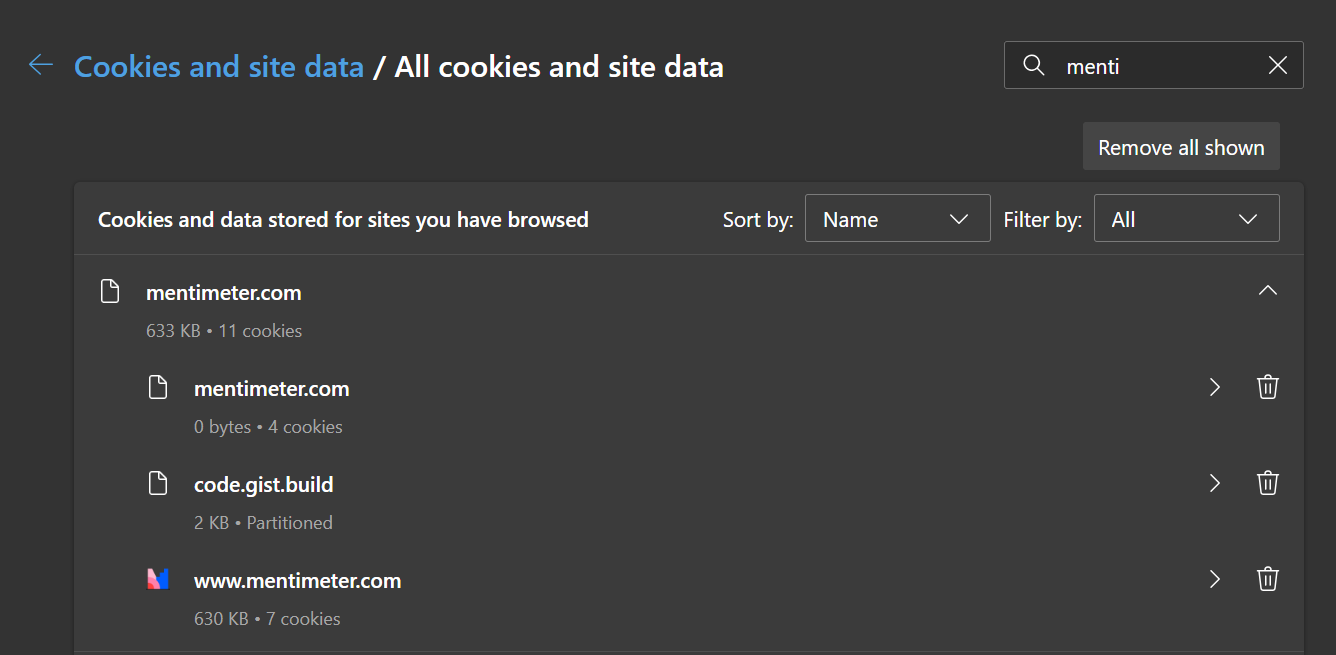Click the www.mentimeter.com favicon

pyautogui.click(x=158, y=579)
